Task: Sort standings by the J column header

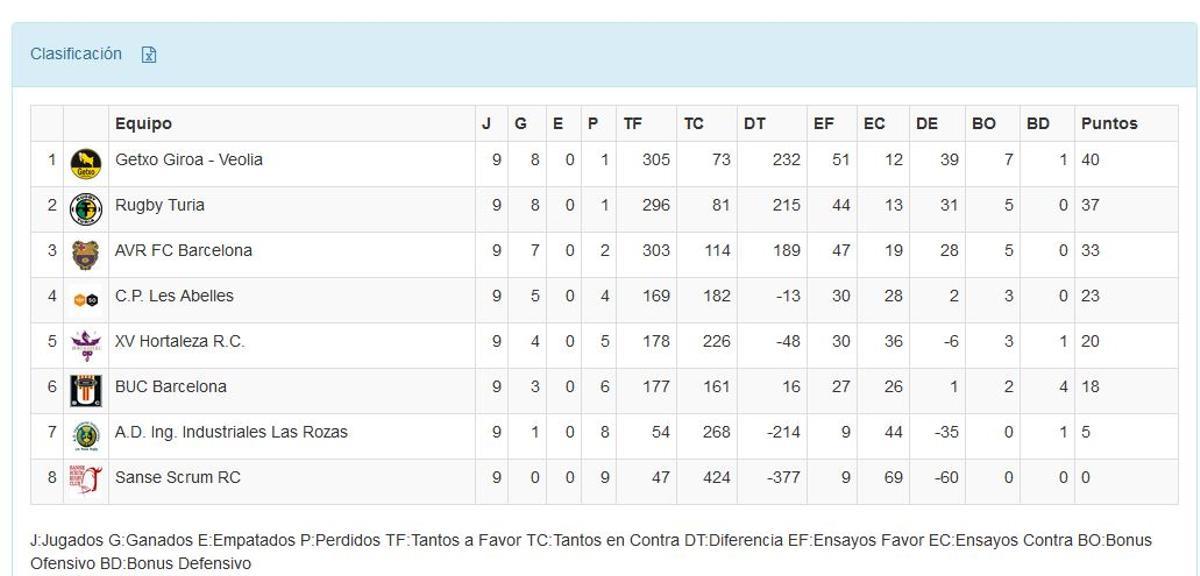Action: pos(484,123)
